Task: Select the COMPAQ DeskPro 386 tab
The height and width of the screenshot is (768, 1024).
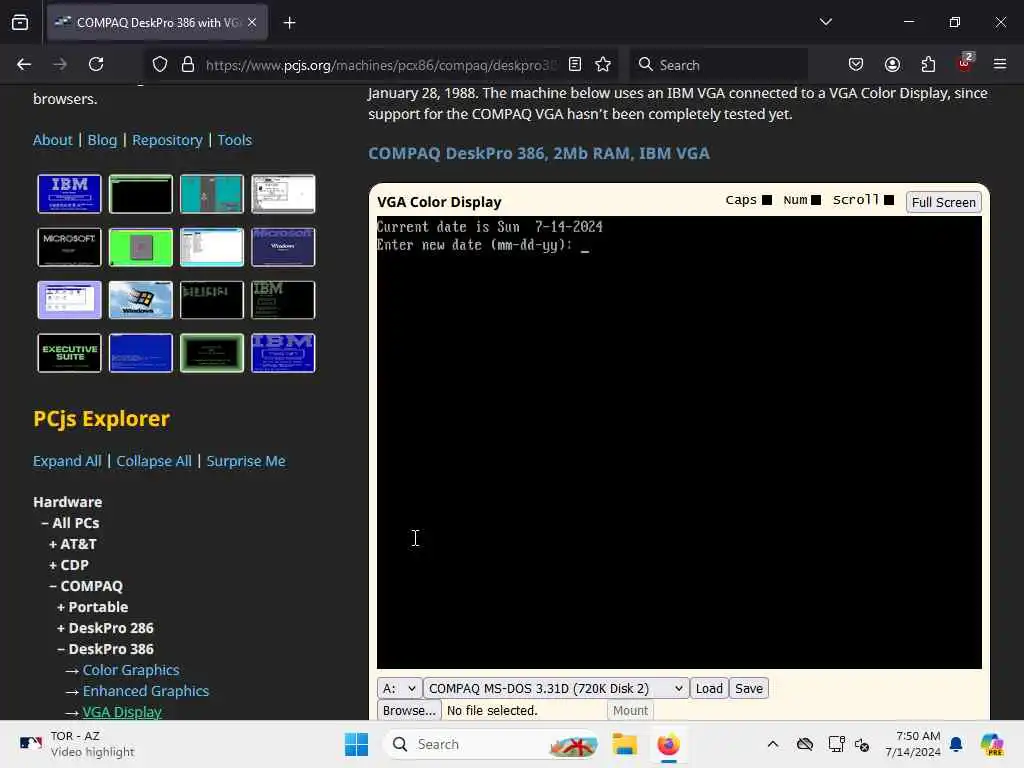Action: coord(157,23)
